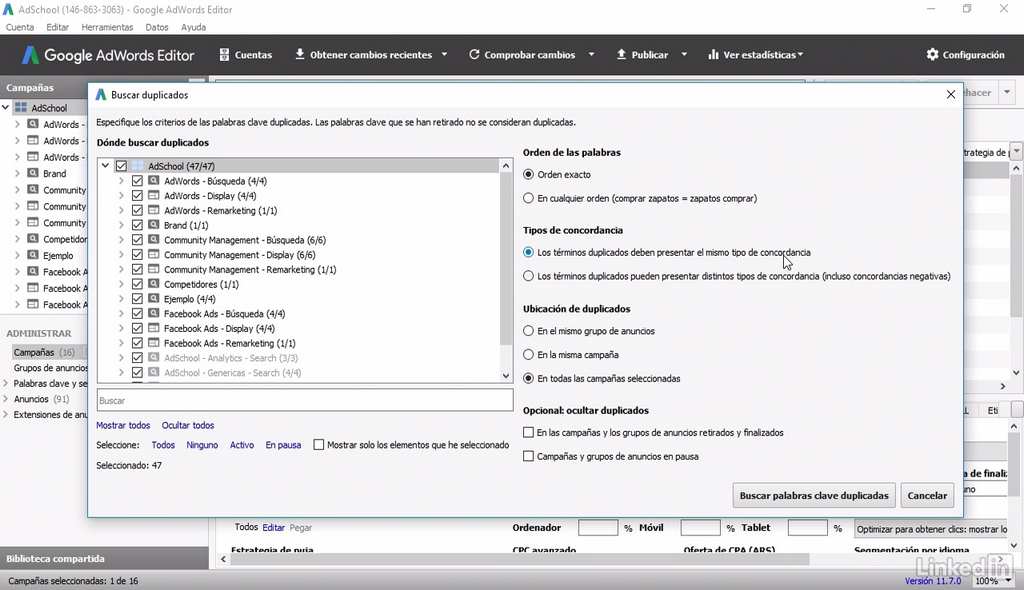Open the Datos menu

[157, 27]
